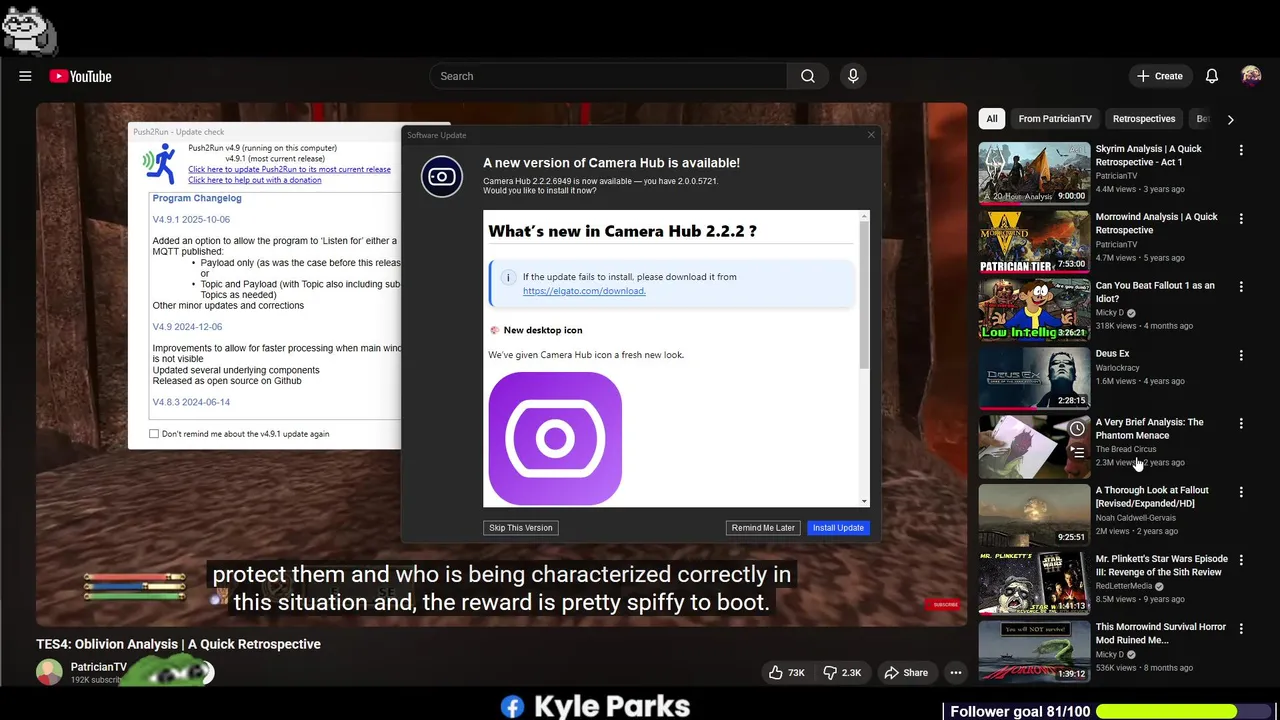Click 'New desktop icon' heading in release notes
1280x720 pixels.
coord(543,330)
